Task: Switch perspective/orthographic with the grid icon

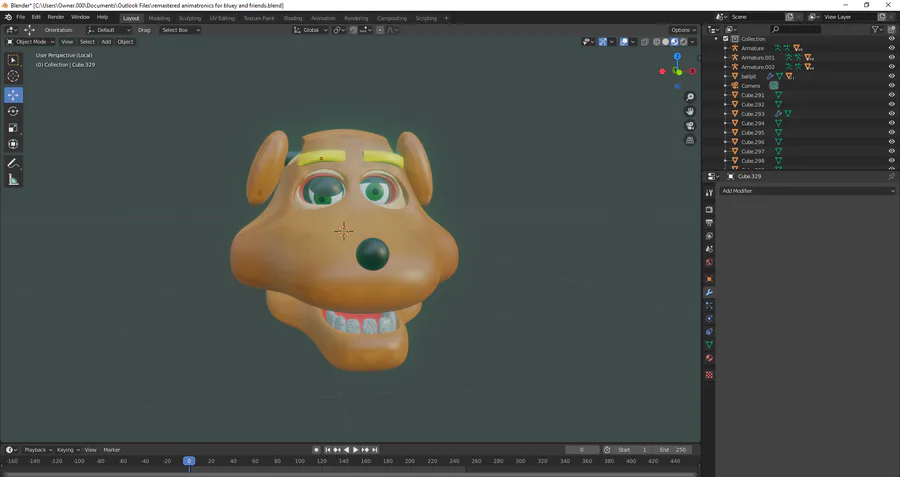Action: click(x=690, y=140)
